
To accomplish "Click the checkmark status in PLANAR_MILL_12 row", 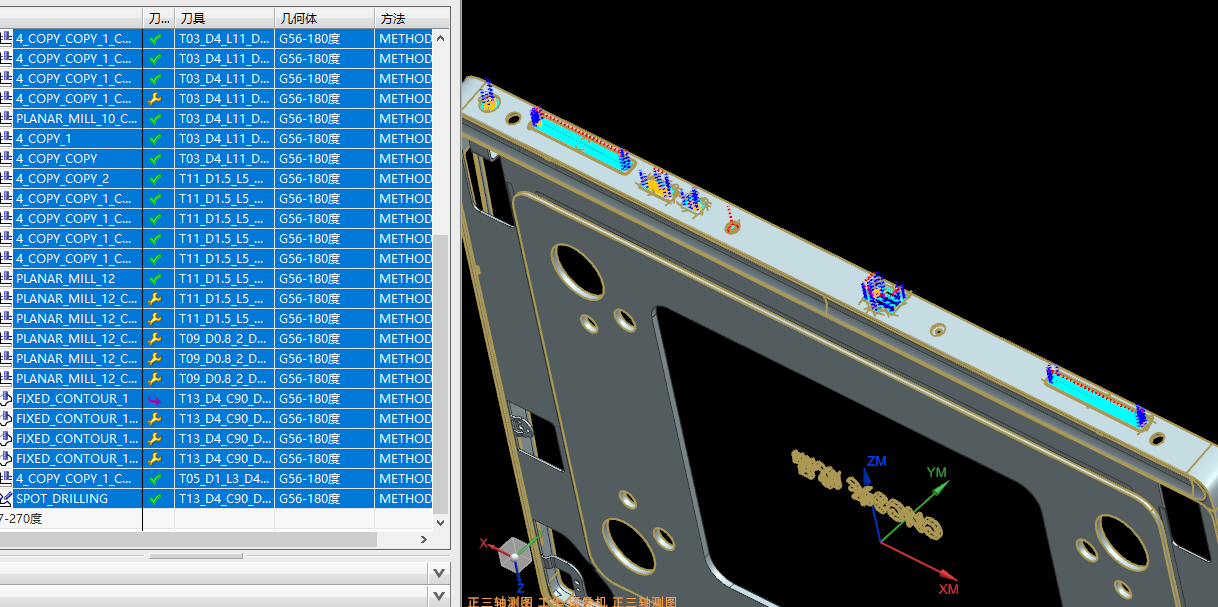I will (155, 278).
